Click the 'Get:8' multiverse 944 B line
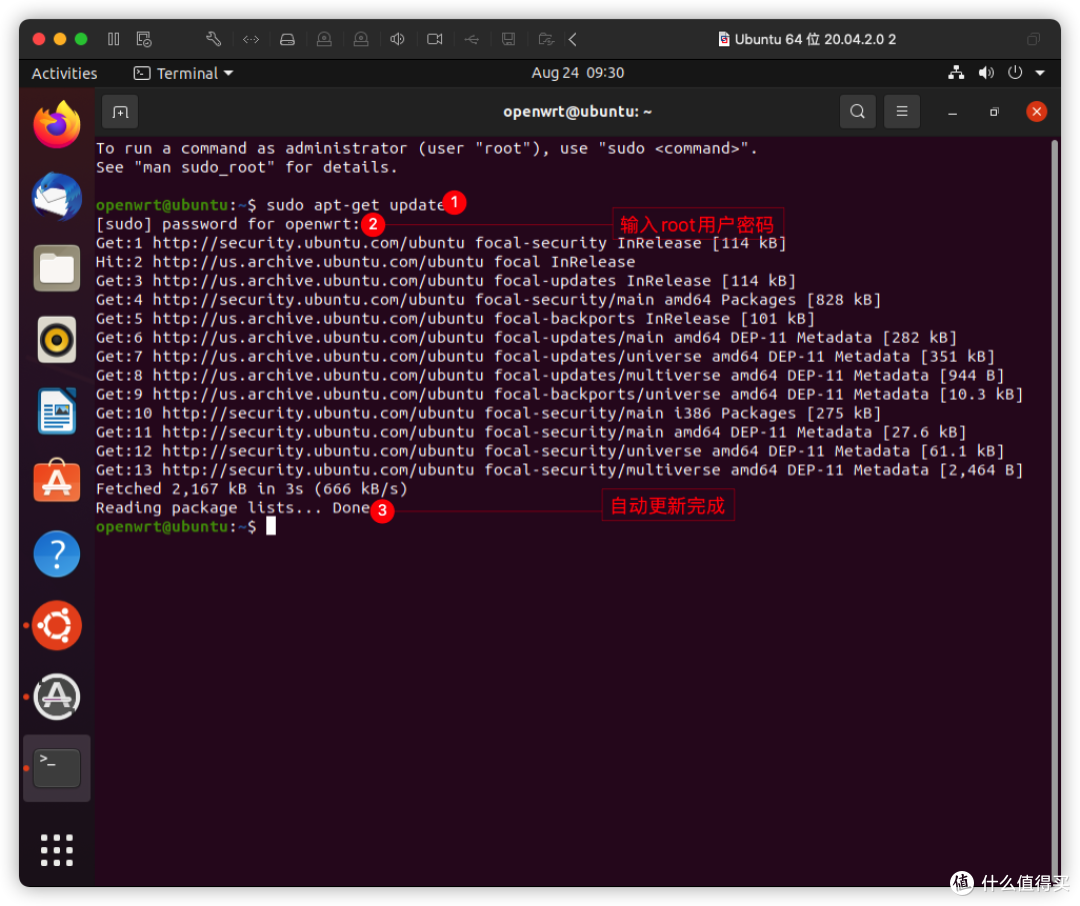This screenshot has width=1080, height=906. (x=550, y=376)
